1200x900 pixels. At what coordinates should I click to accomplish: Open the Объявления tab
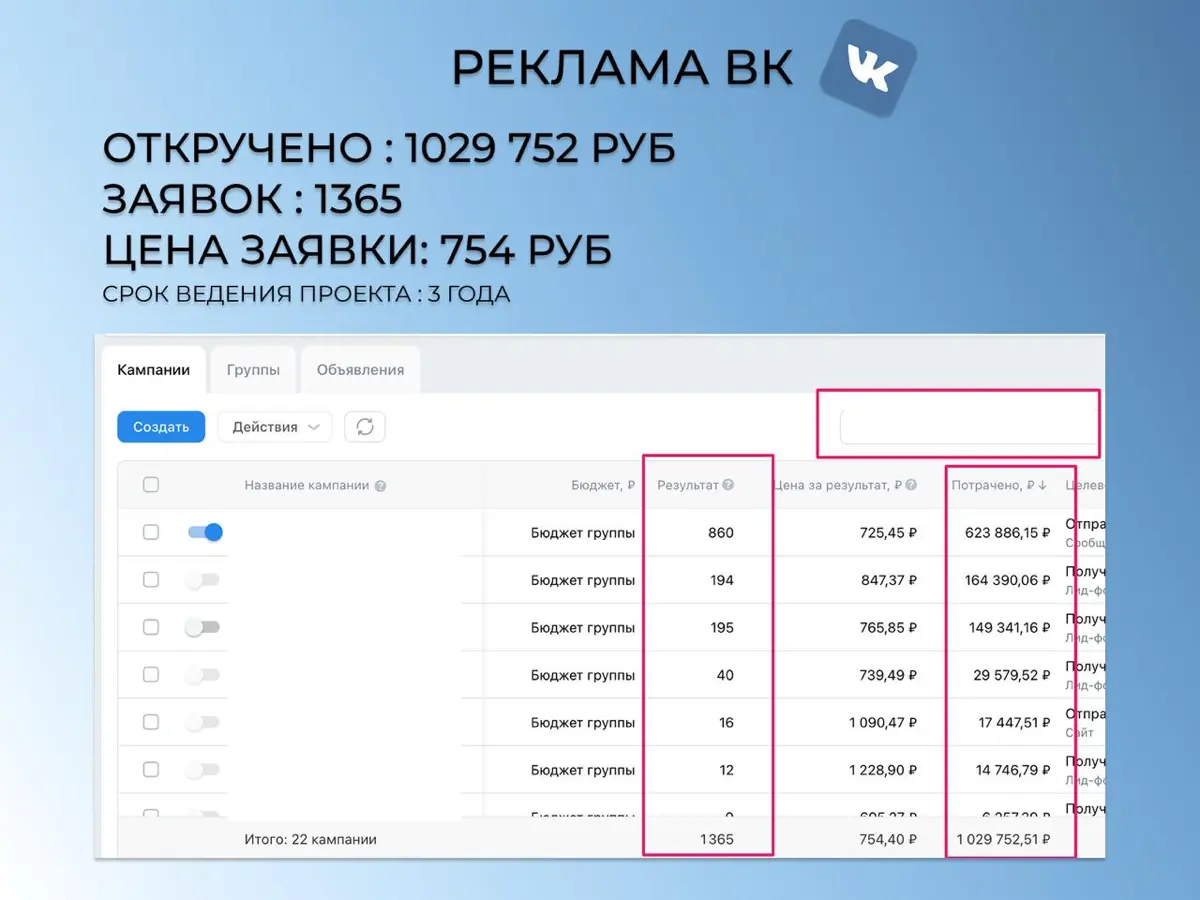360,369
